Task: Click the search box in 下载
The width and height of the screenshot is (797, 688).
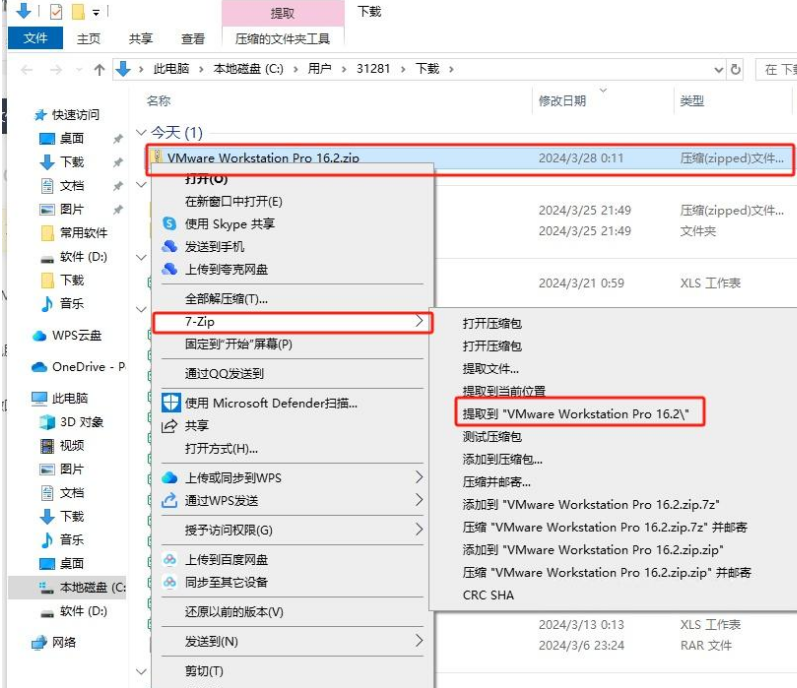Action: click(x=777, y=70)
